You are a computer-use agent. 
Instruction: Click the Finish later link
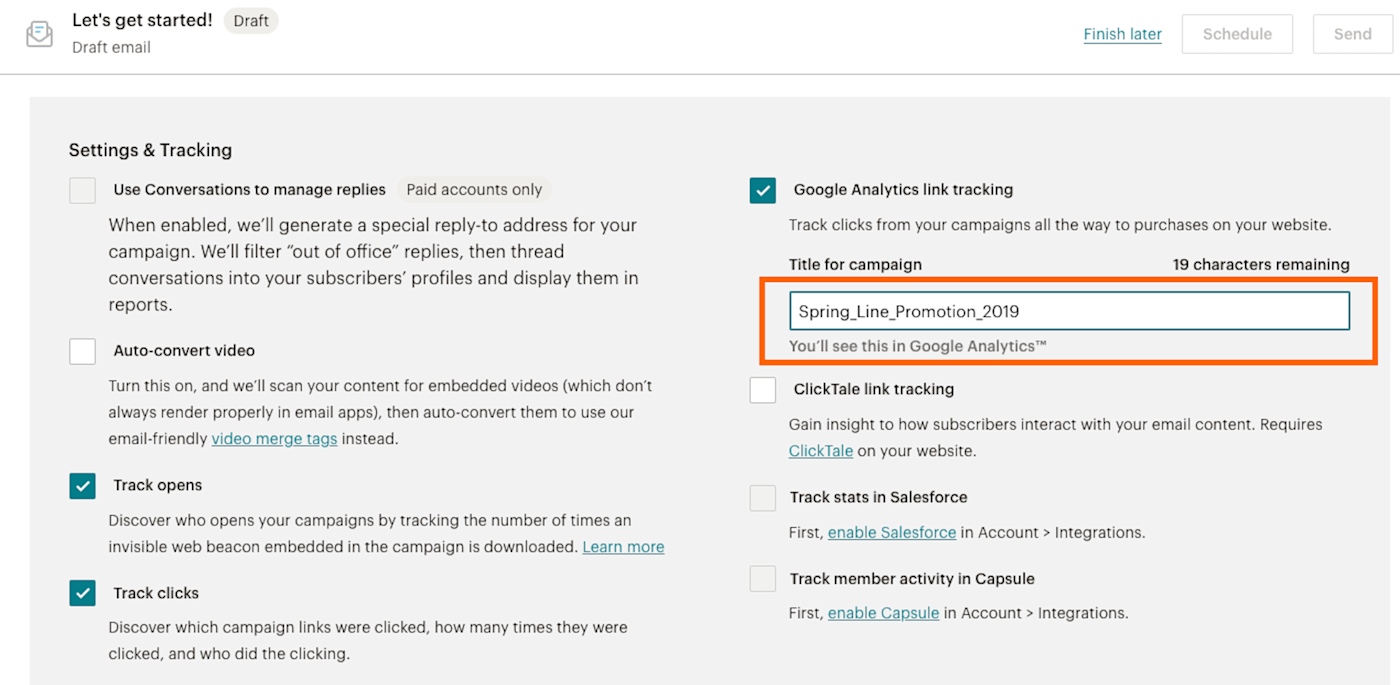(1122, 34)
